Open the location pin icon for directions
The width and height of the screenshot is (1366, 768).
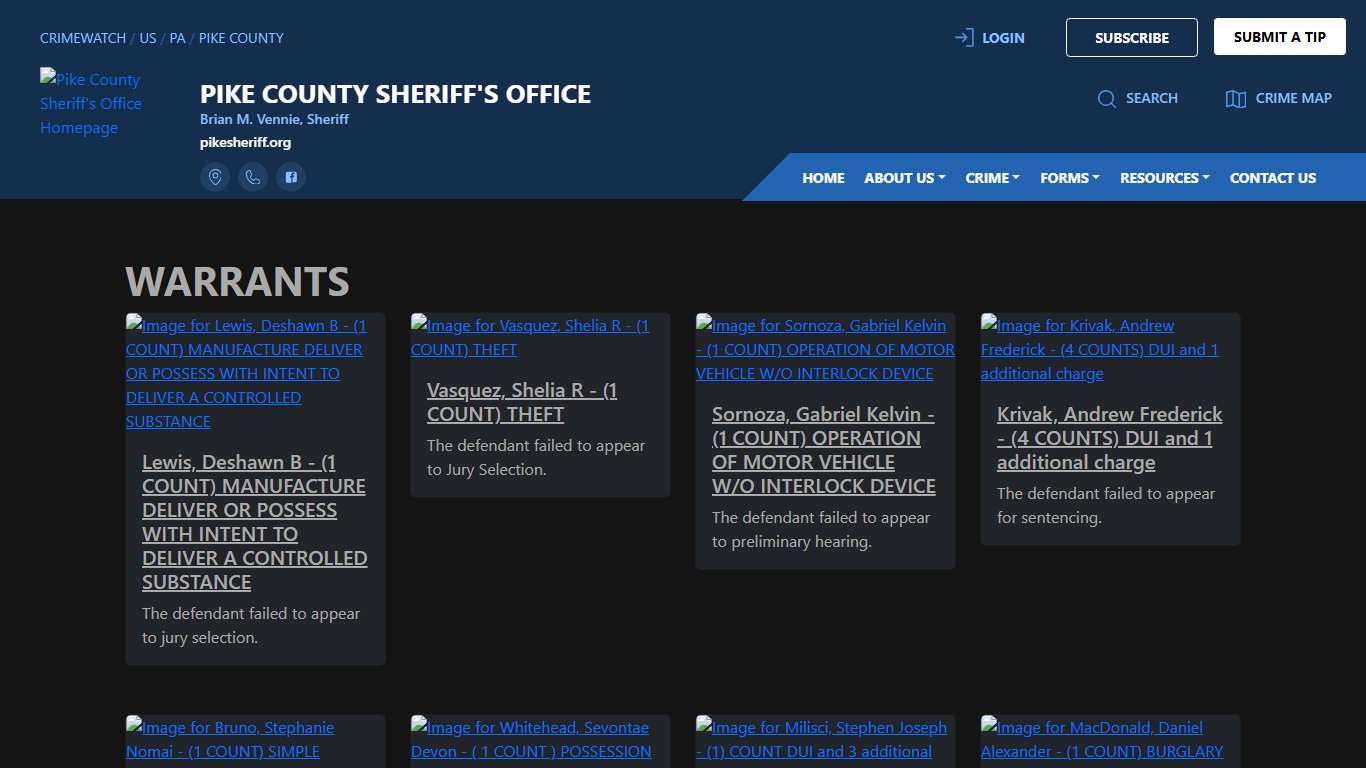coord(215,177)
